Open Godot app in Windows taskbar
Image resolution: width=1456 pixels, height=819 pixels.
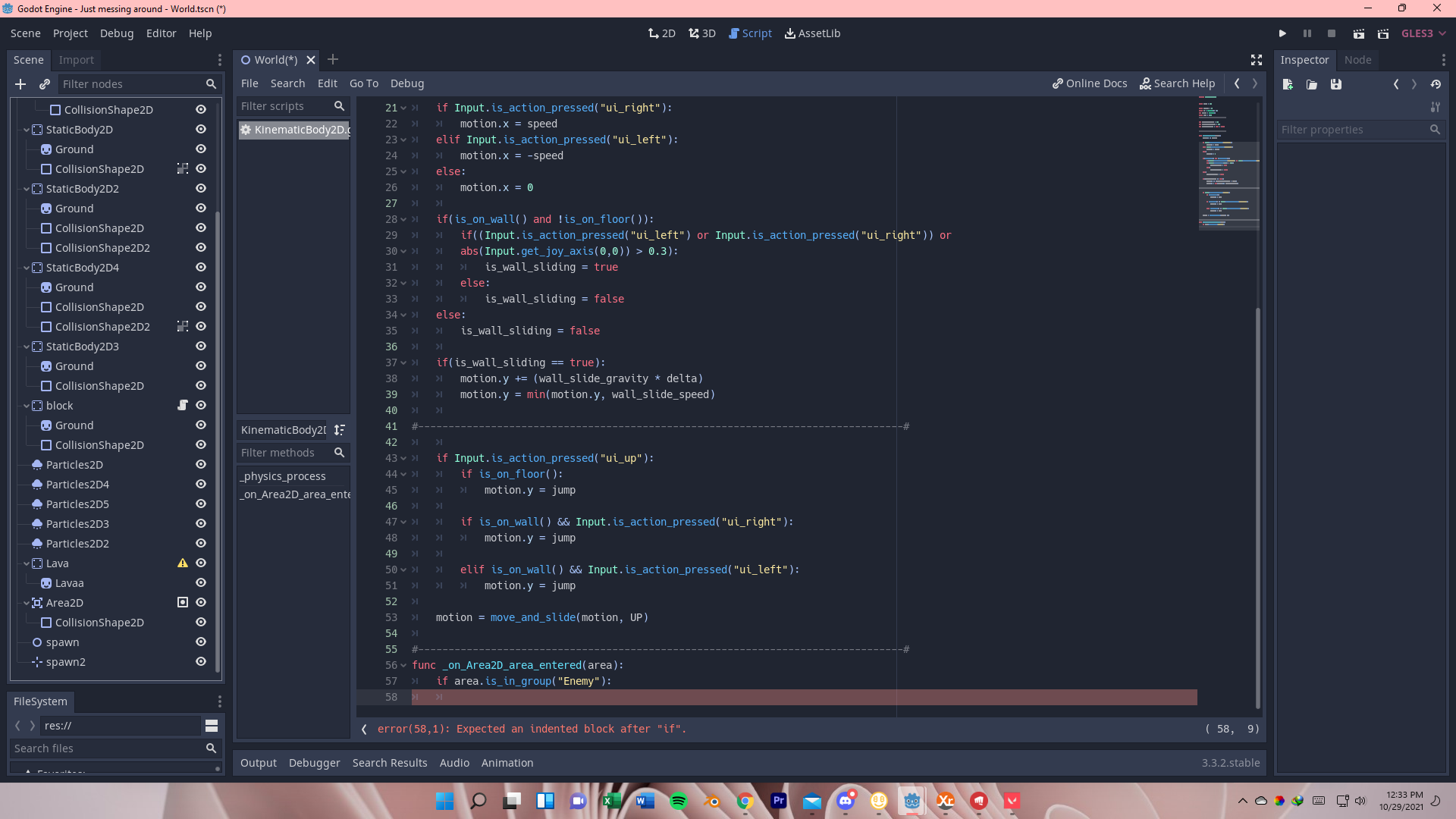(912, 801)
